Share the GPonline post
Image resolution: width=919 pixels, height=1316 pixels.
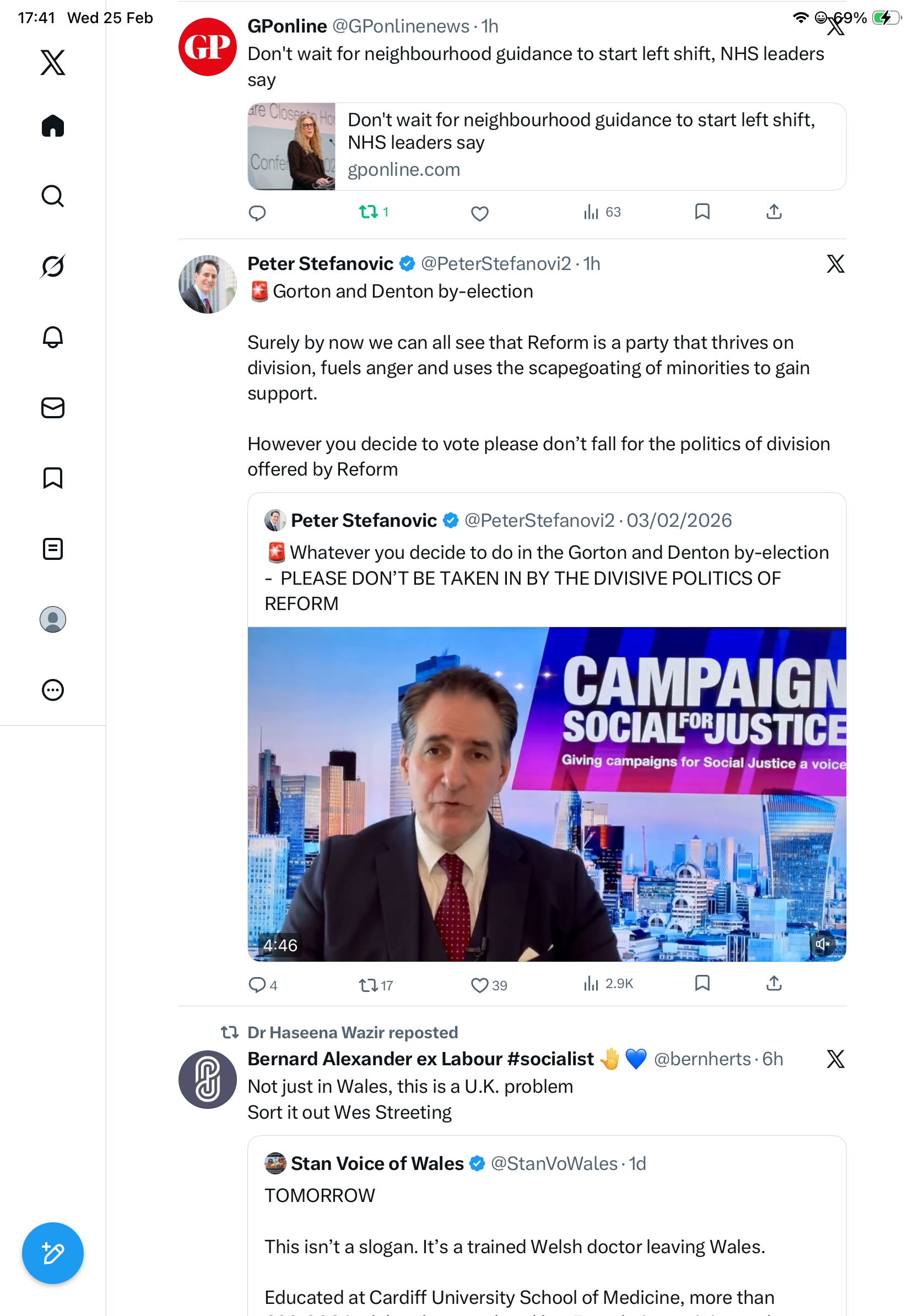tap(774, 212)
